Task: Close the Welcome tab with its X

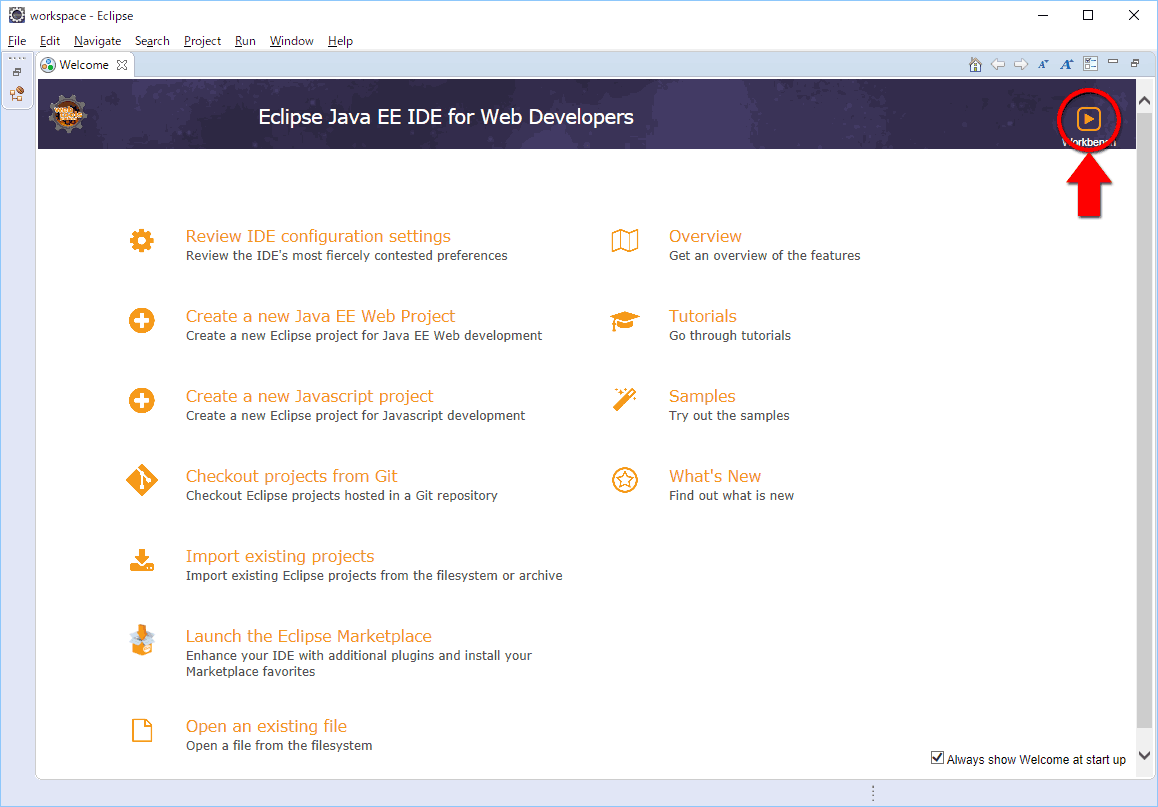Action: 122,65
